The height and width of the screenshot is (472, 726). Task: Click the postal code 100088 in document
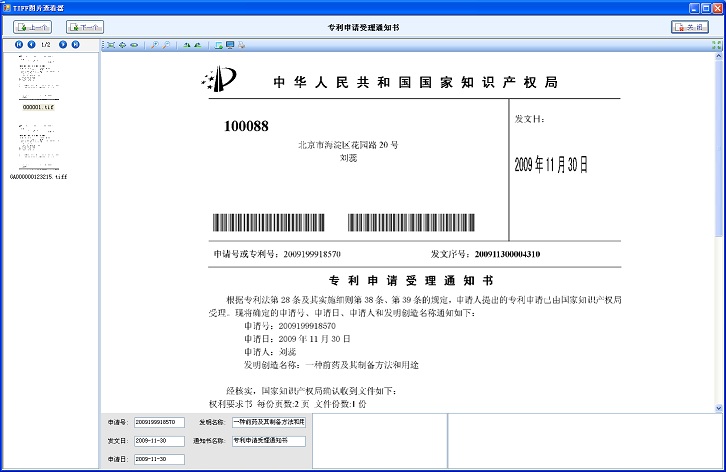pyautogui.click(x=246, y=126)
